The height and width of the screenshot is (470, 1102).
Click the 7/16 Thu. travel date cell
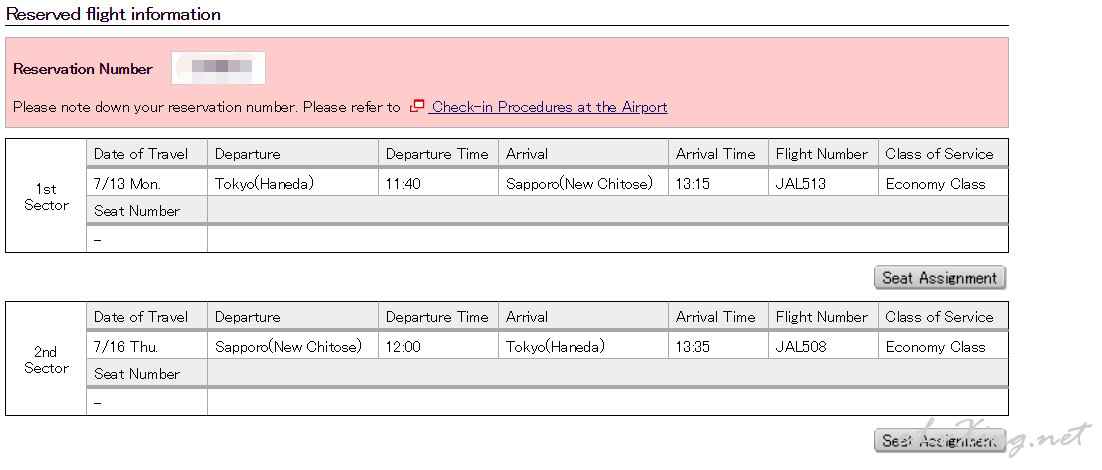147,347
